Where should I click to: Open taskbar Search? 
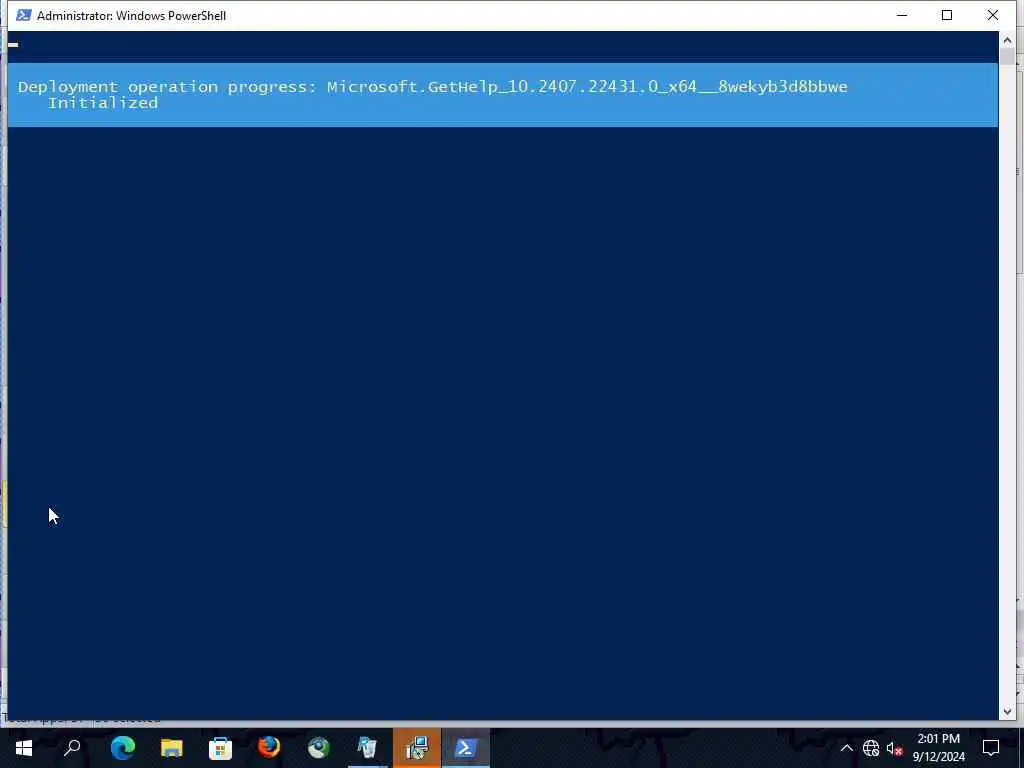tap(72, 748)
